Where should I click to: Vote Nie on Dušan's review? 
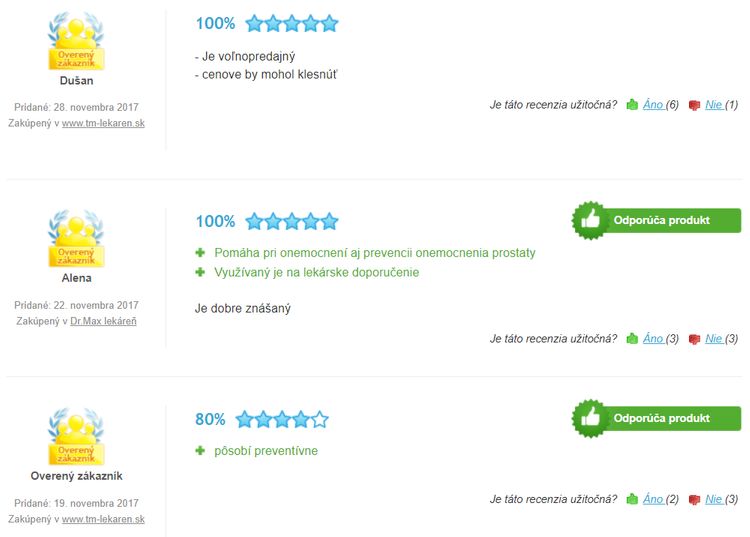tap(714, 105)
